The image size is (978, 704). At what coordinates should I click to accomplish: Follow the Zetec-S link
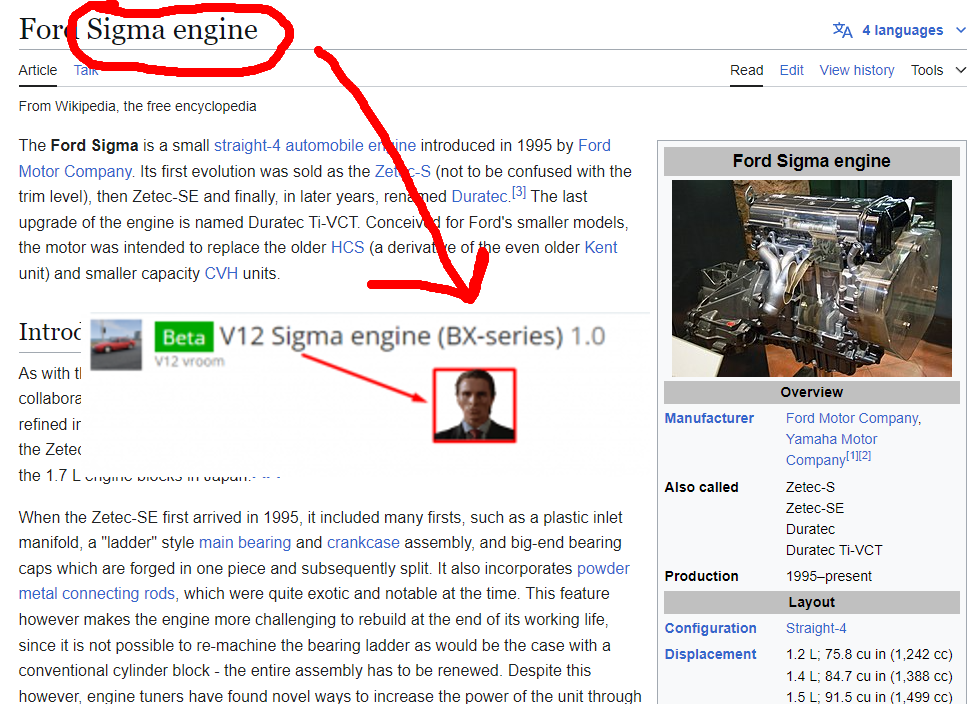coord(402,171)
